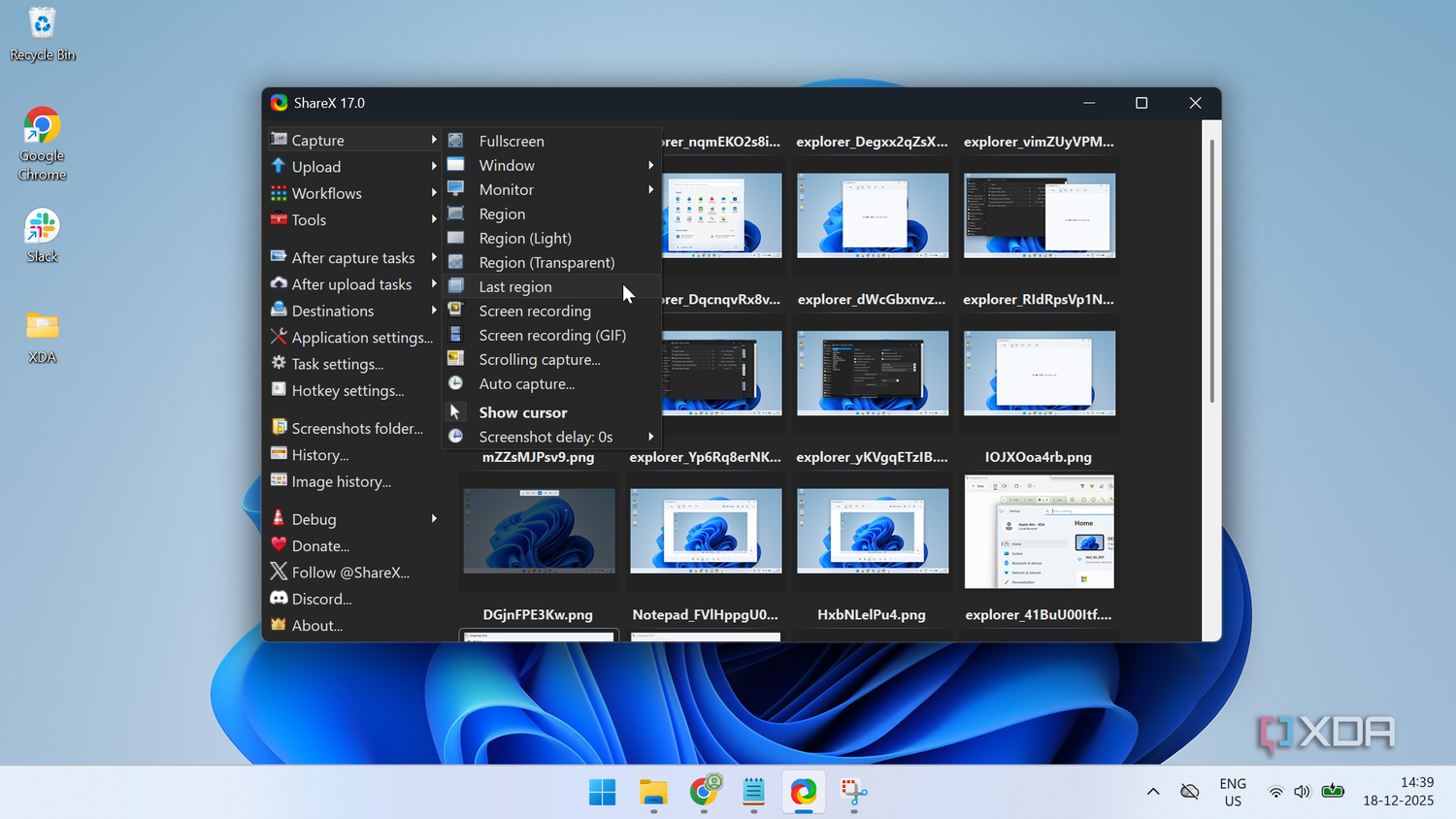Click the ShareX vertical scrollbar
1456x819 pixels.
1211,272
